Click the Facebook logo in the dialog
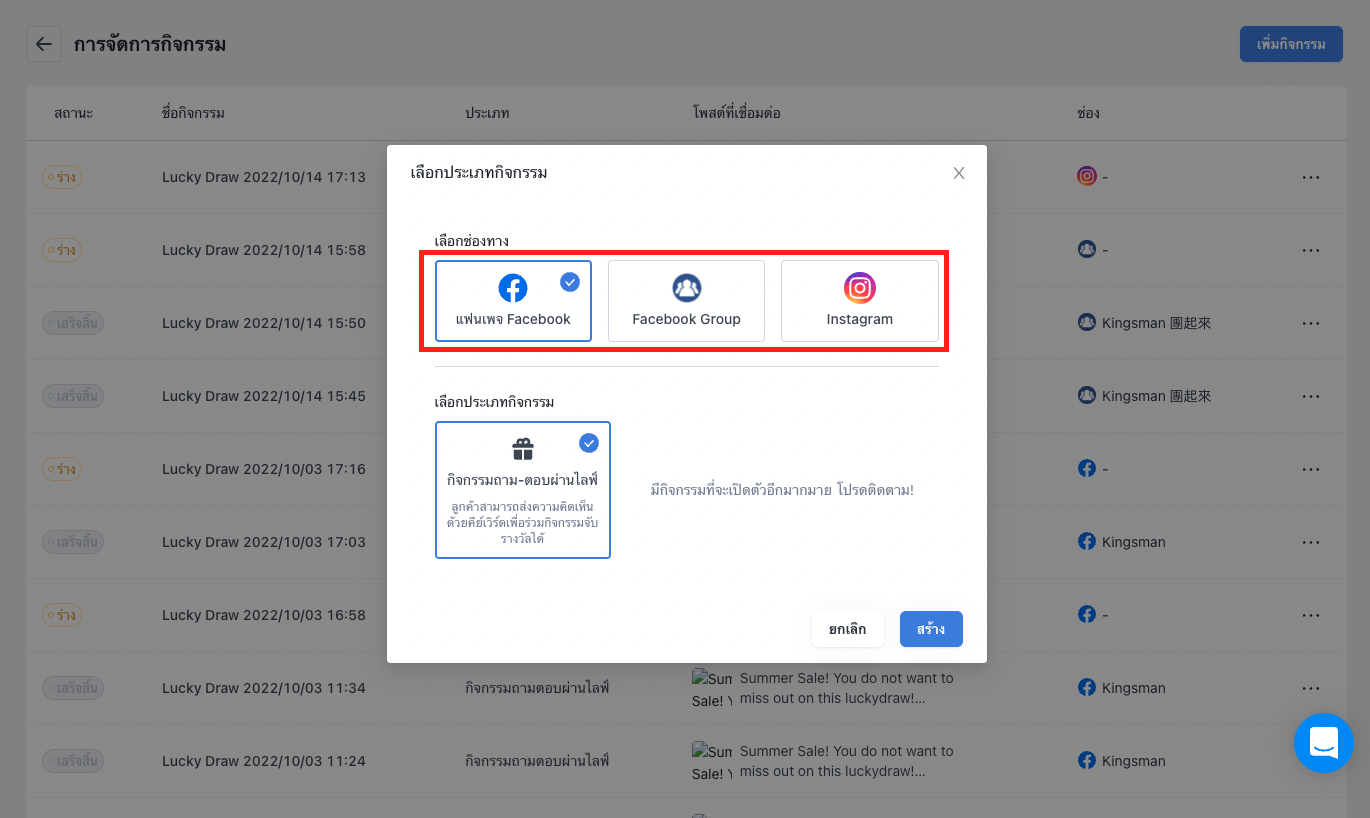This screenshot has width=1370, height=818. click(513, 288)
